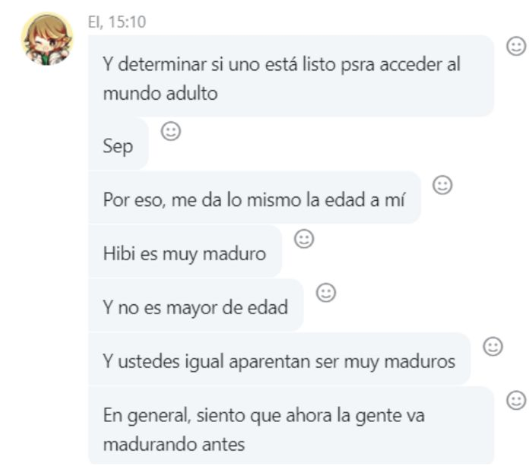Select the 'Sep' message bubble

[118, 144]
